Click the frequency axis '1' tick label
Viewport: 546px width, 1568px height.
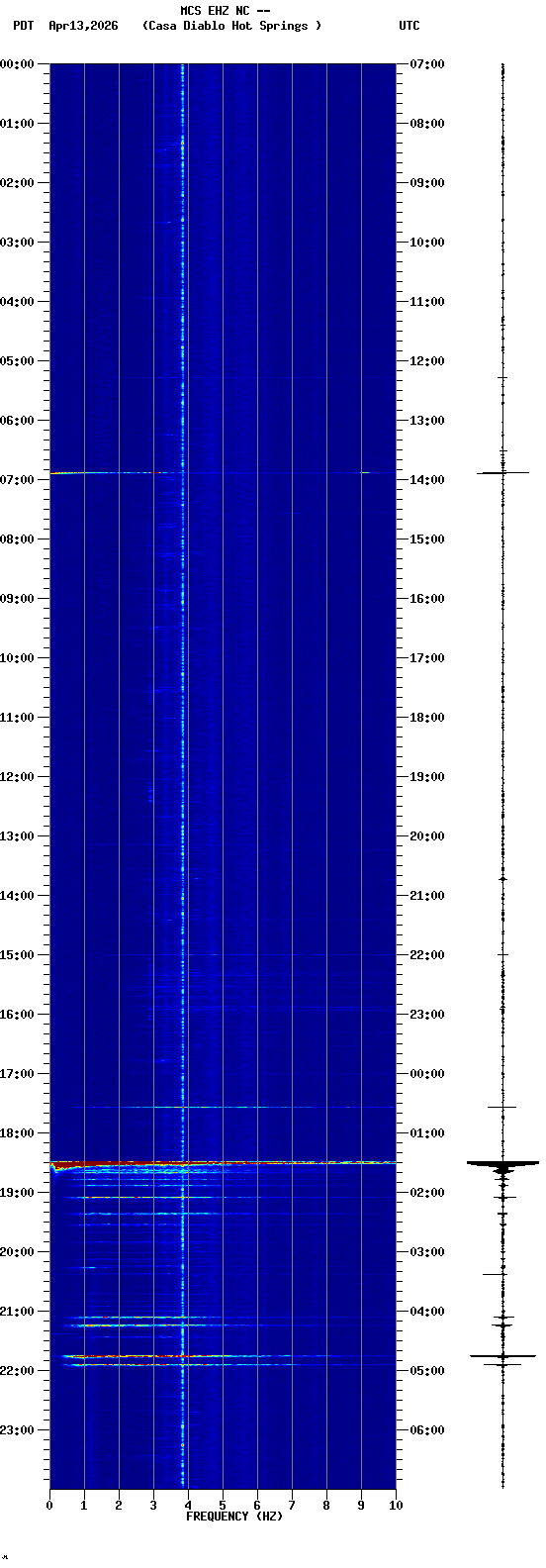pos(84,1506)
